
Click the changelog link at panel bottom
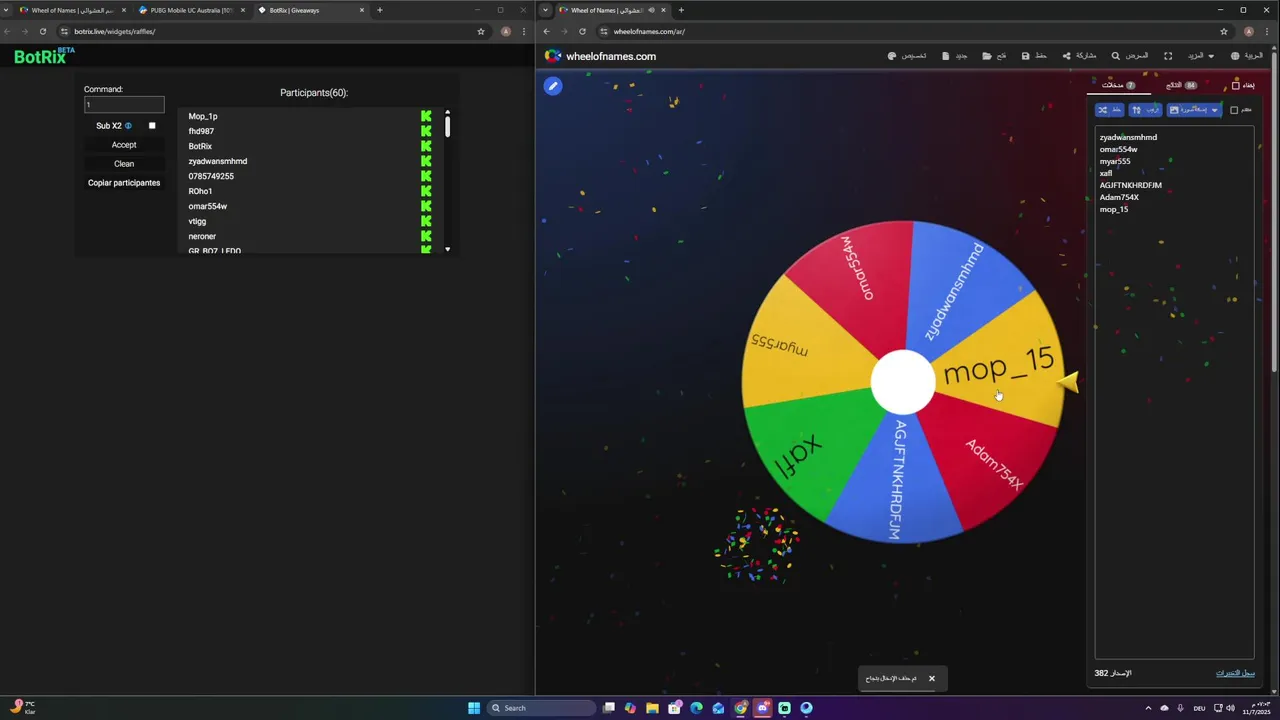[1235, 673]
